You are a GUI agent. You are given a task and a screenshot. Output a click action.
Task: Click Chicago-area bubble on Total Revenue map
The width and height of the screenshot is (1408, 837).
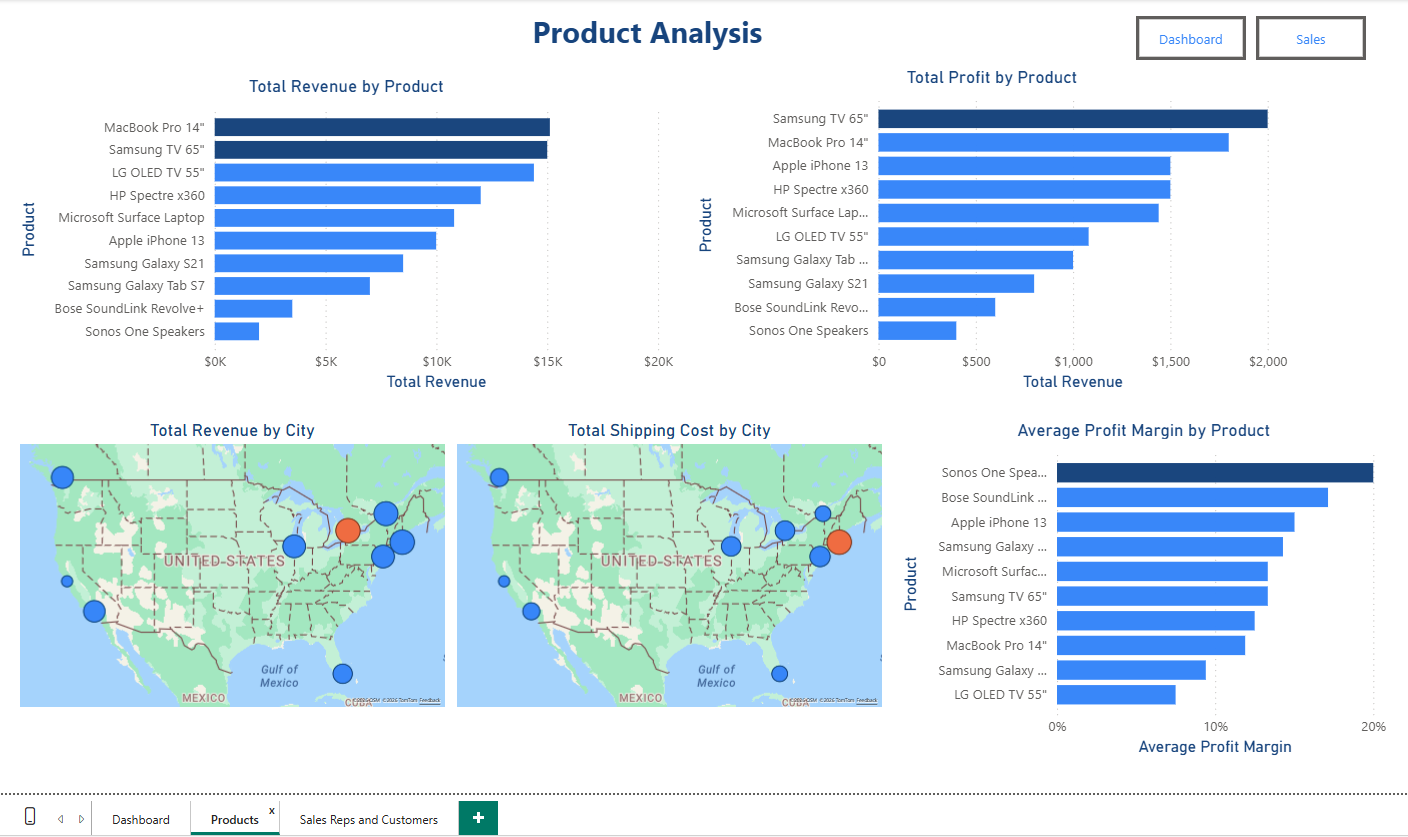tap(293, 546)
